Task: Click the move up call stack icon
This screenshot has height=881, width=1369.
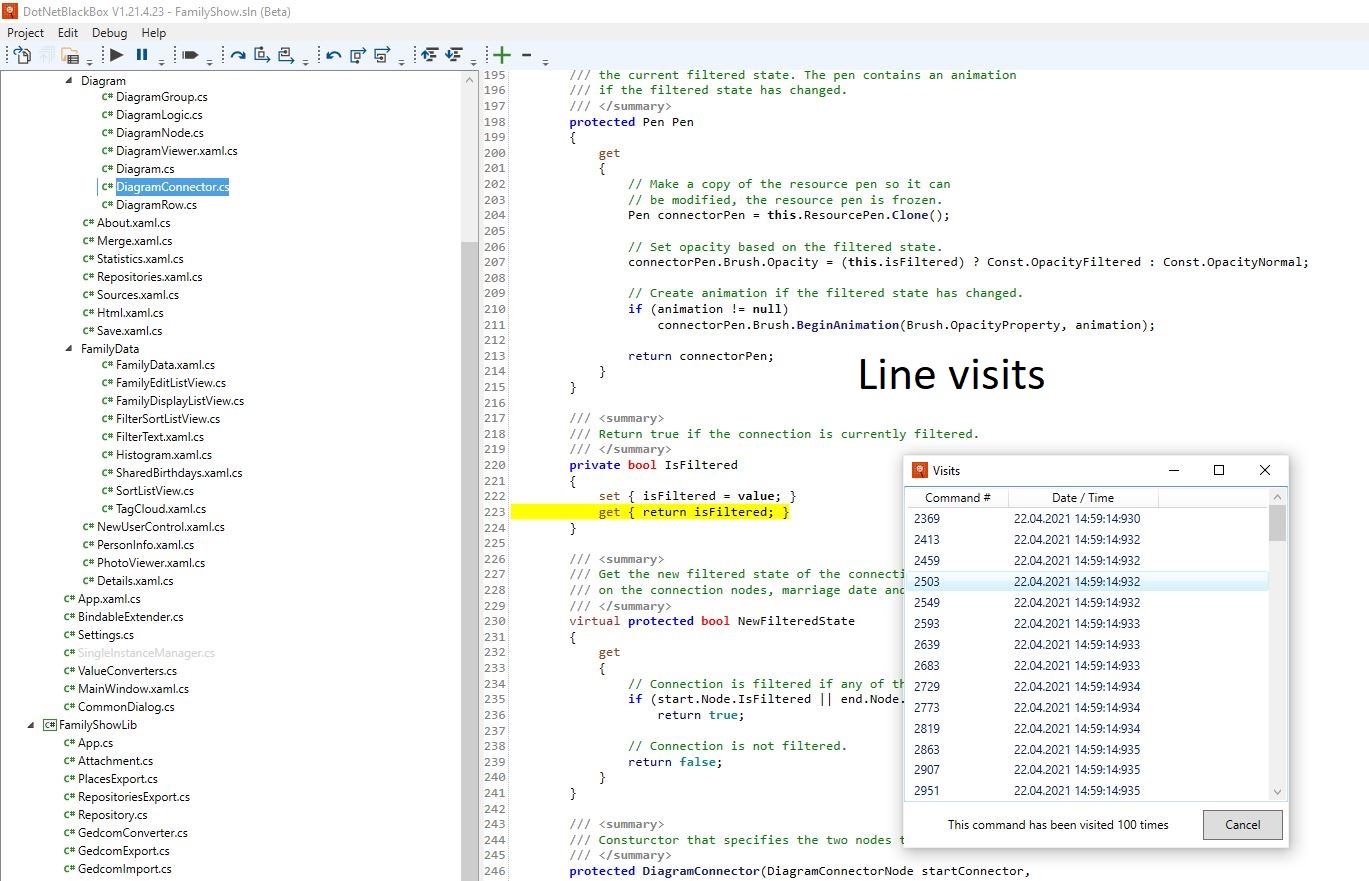Action: [x=430, y=55]
